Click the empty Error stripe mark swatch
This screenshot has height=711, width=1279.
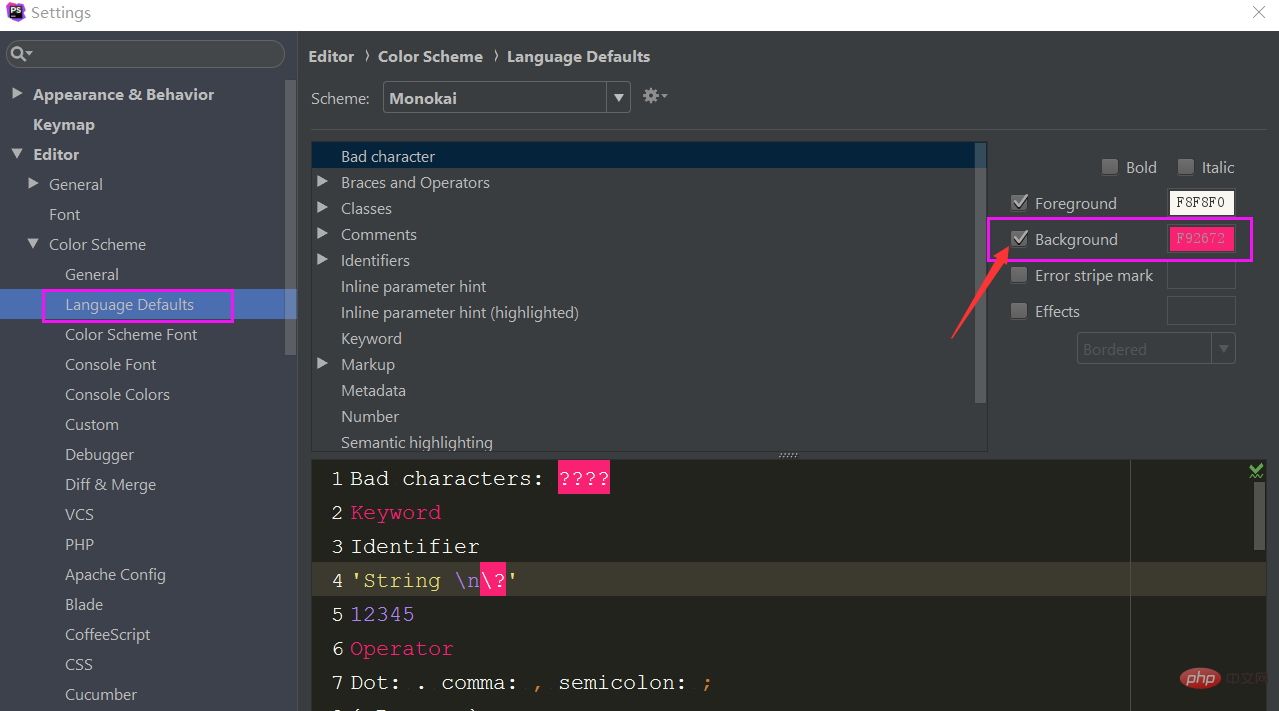1201,275
